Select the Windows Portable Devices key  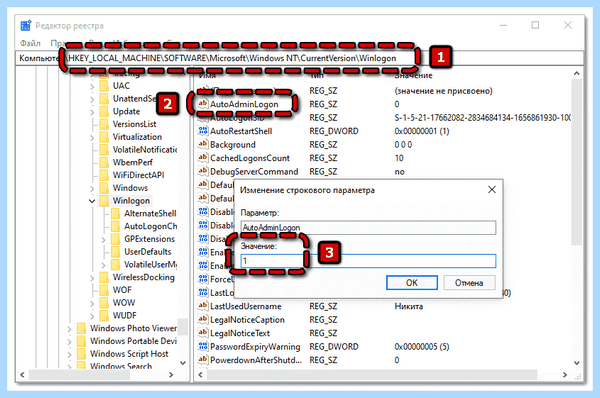point(133,341)
